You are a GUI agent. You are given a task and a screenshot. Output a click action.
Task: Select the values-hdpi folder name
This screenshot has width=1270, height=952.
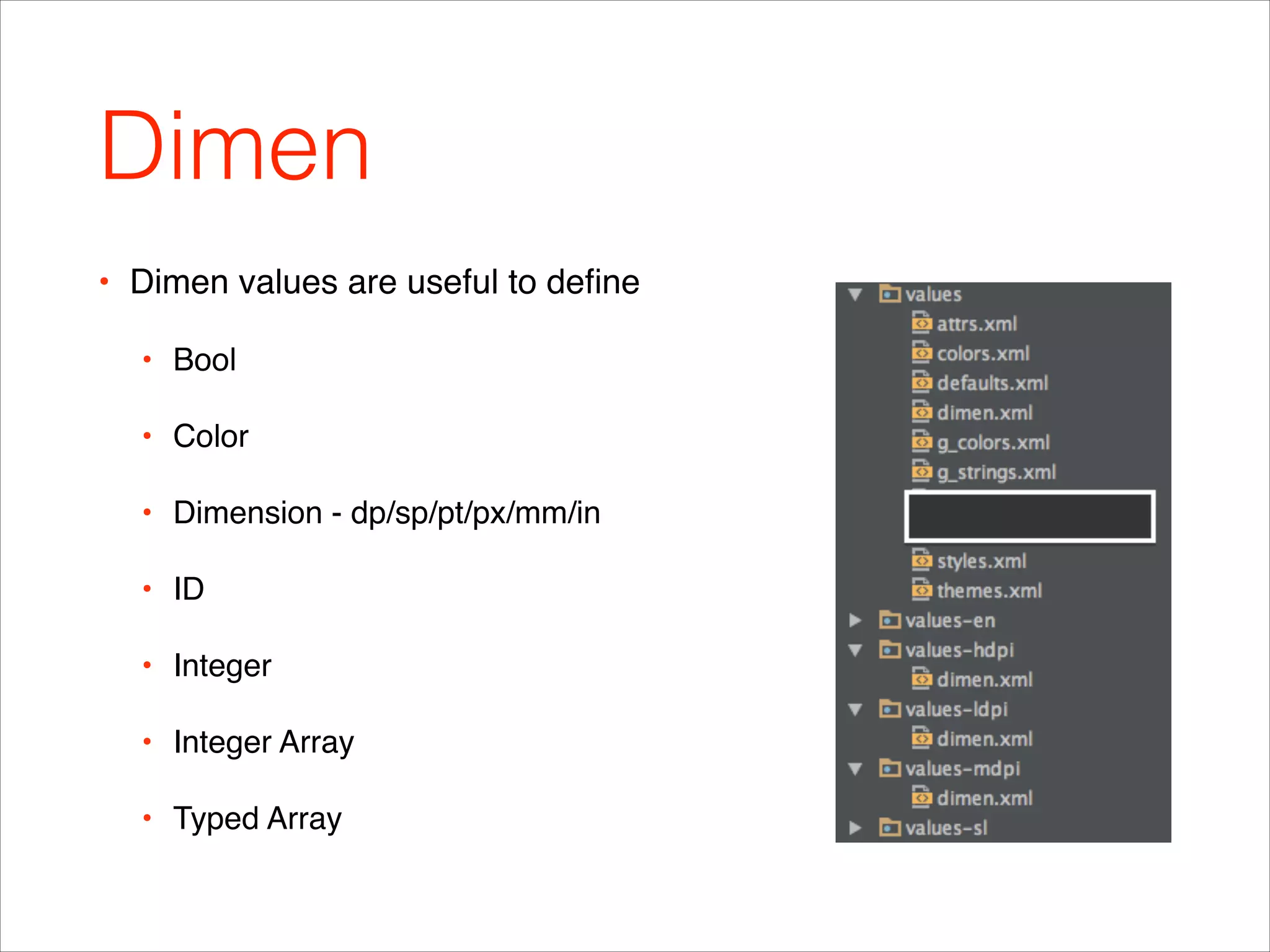tap(959, 651)
